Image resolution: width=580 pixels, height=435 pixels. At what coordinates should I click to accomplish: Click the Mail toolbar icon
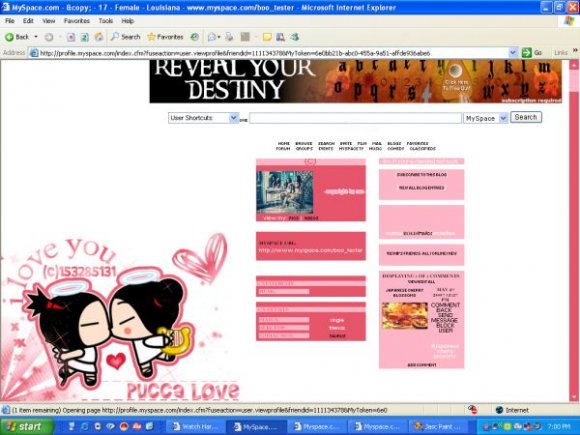coord(213,37)
